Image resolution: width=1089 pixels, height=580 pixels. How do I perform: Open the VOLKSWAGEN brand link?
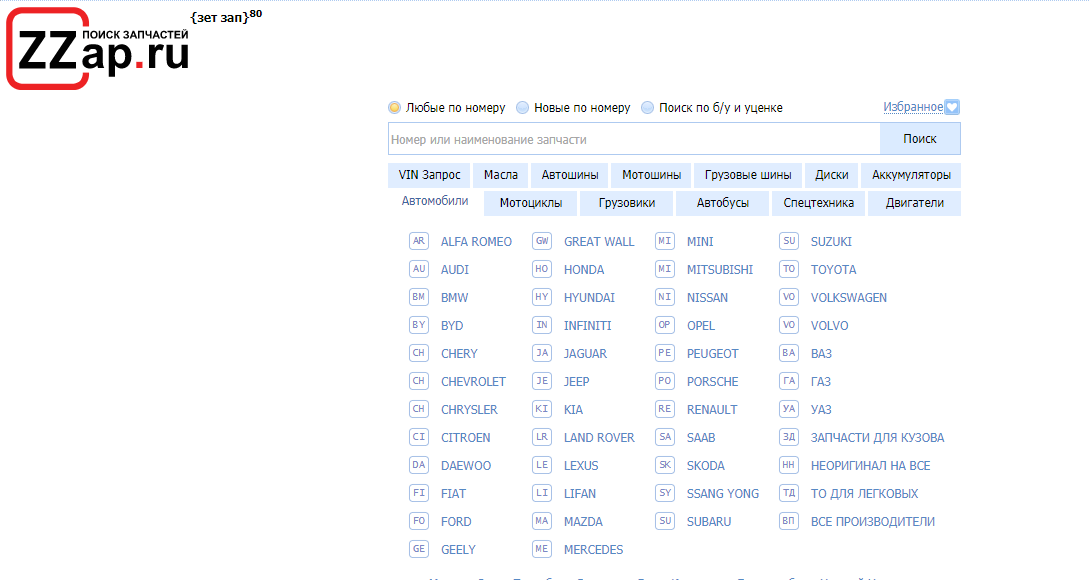pos(849,297)
